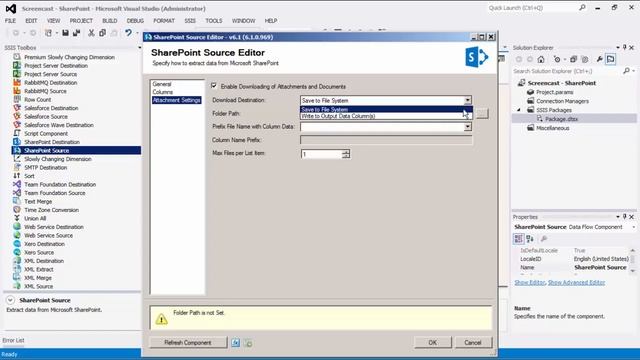Click the Union All icon

[x=17, y=218]
